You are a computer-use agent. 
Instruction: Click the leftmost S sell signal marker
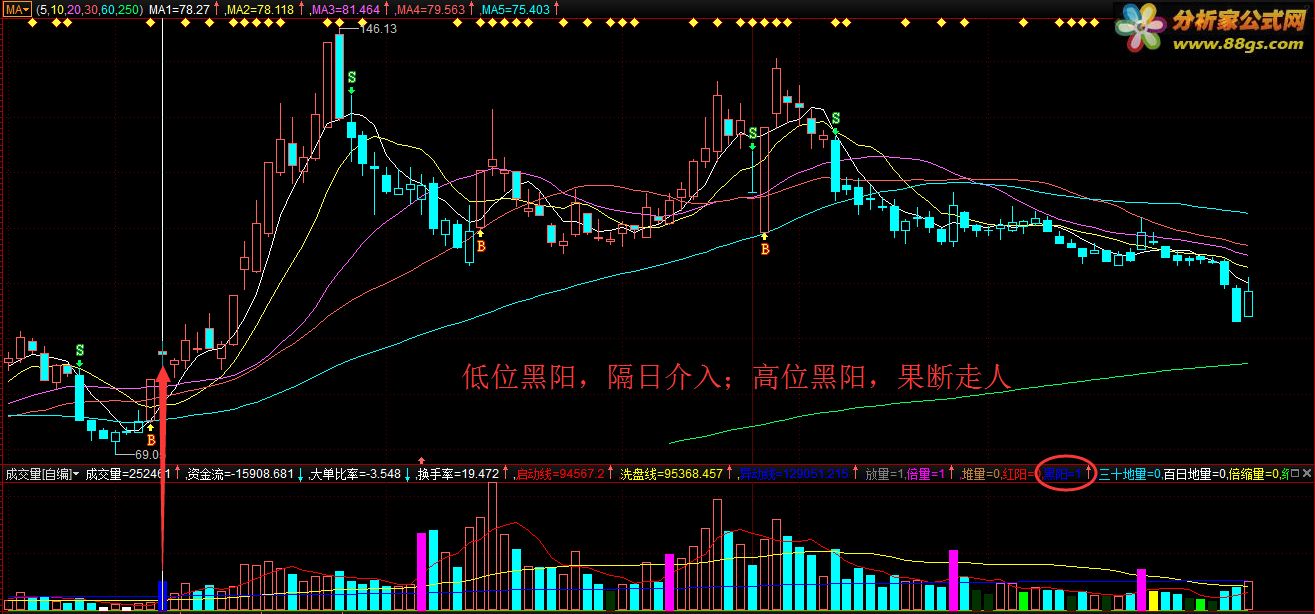tap(79, 350)
